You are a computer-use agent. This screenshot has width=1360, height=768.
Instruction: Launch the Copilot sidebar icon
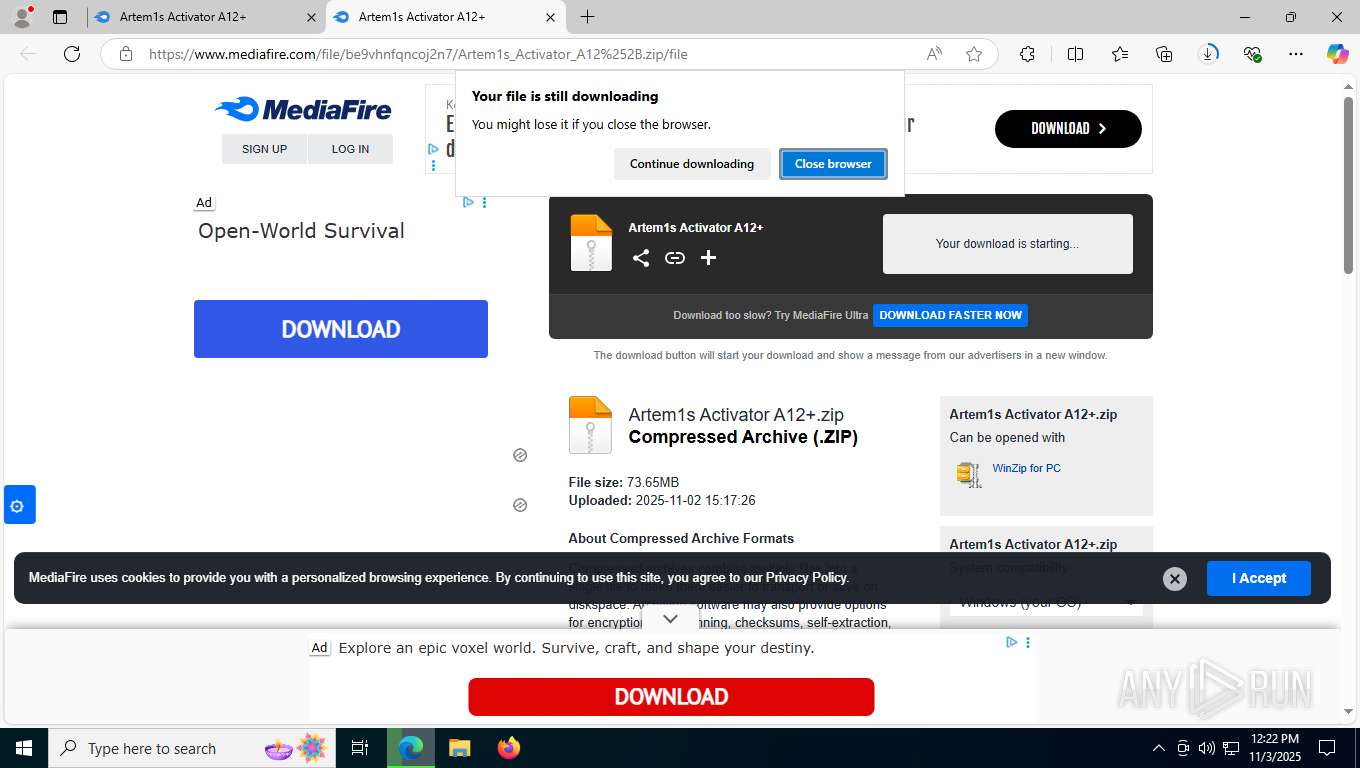(x=1337, y=54)
